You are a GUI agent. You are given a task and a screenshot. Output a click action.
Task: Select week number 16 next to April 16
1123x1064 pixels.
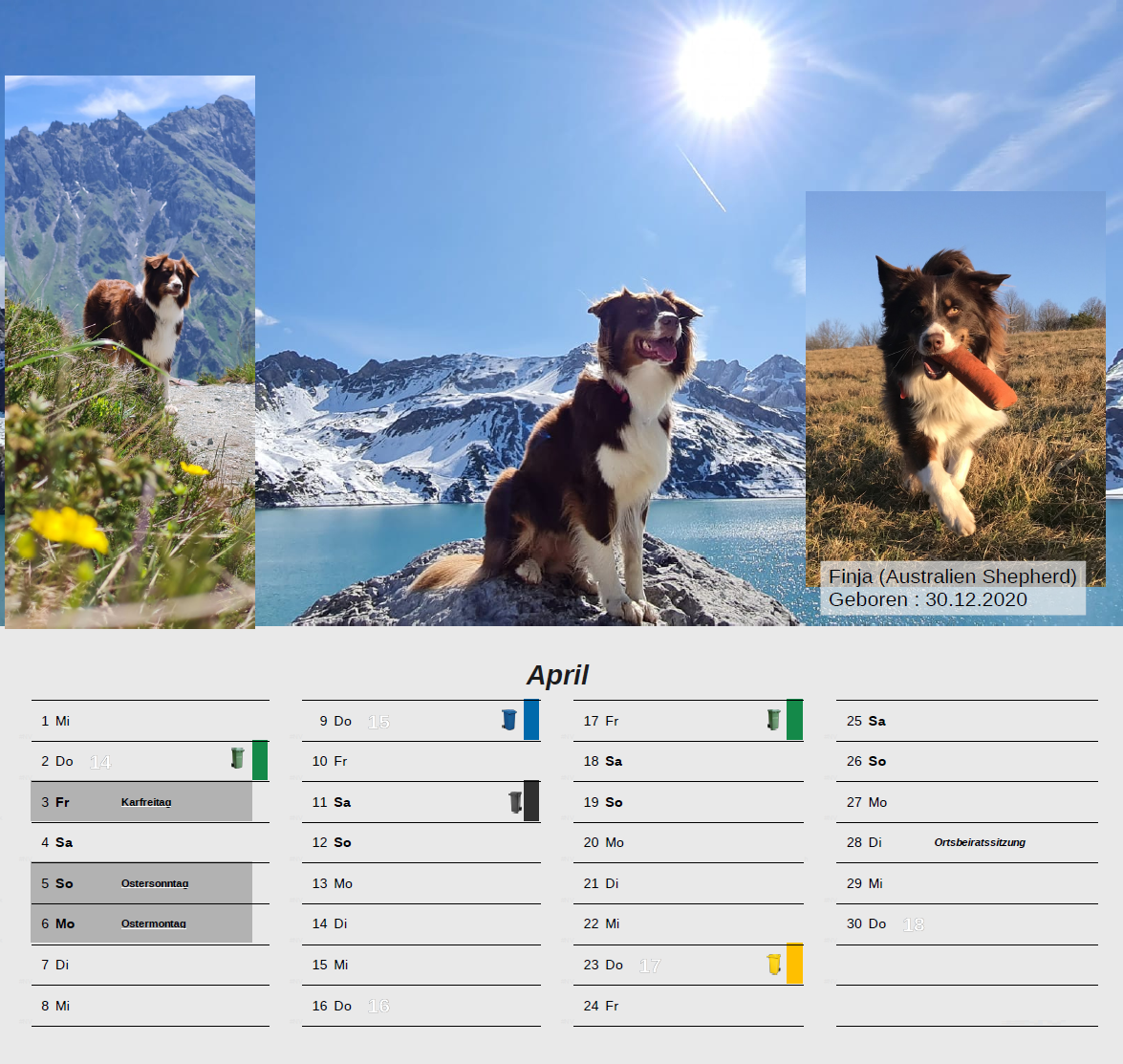coord(378,1006)
